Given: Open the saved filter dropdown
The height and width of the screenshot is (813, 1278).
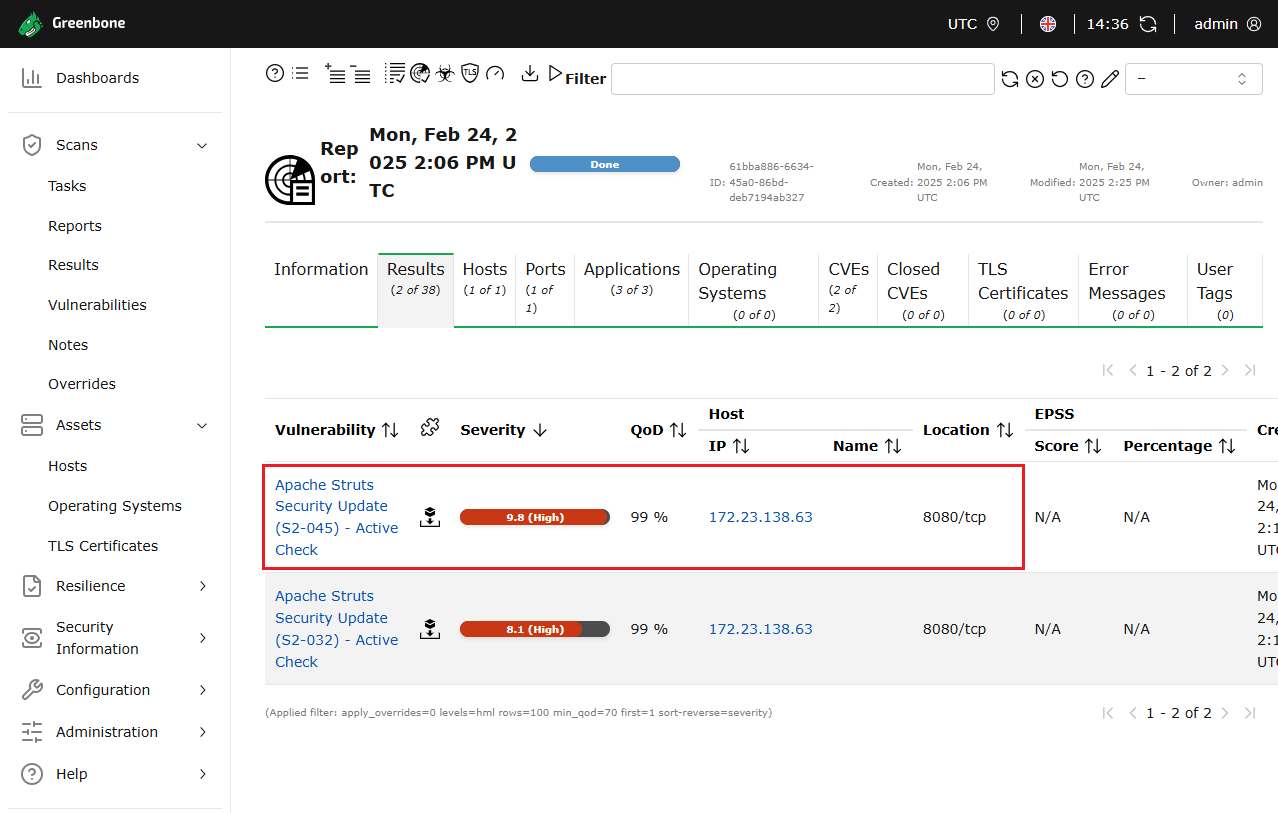Looking at the screenshot, I should click(1193, 79).
